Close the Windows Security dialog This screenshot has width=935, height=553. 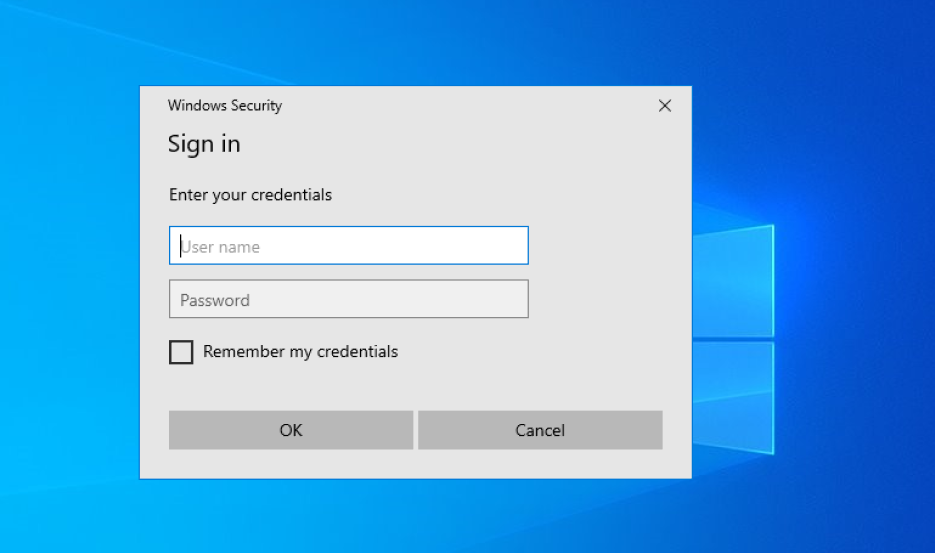click(x=665, y=106)
